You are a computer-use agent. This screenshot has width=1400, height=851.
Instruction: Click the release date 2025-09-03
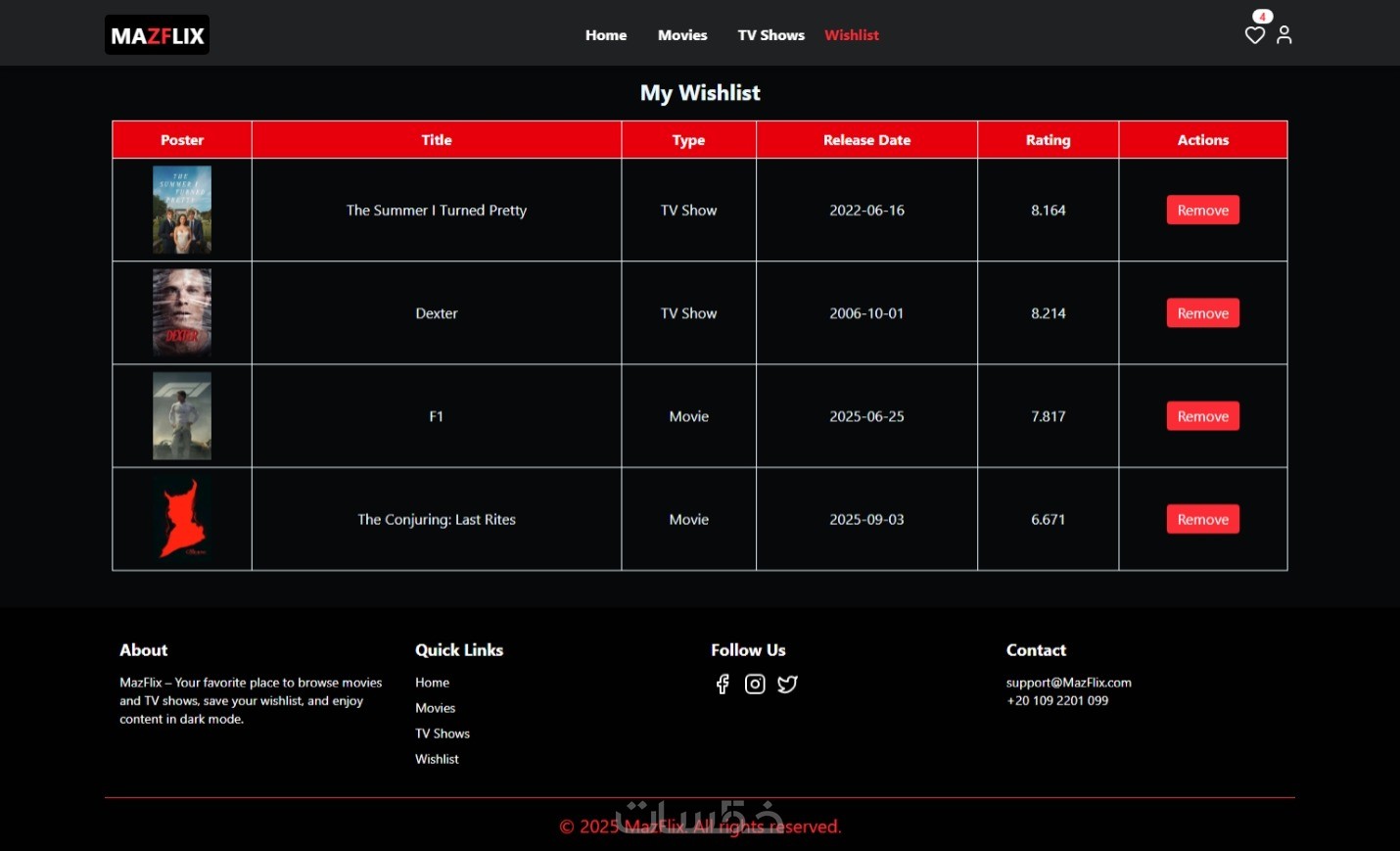[x=866, y=519]
